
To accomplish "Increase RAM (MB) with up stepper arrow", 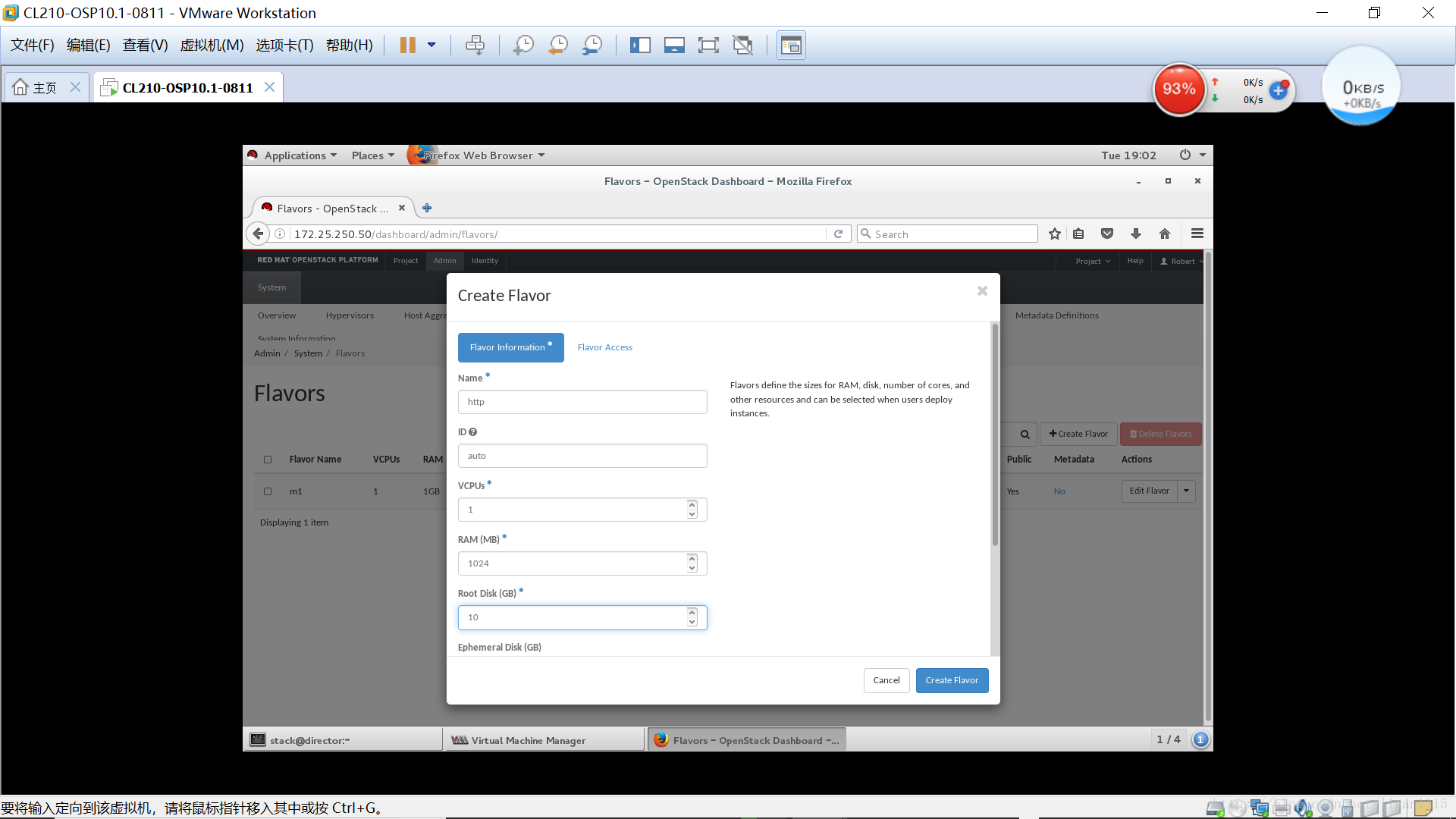I will (x=692, y=558).
